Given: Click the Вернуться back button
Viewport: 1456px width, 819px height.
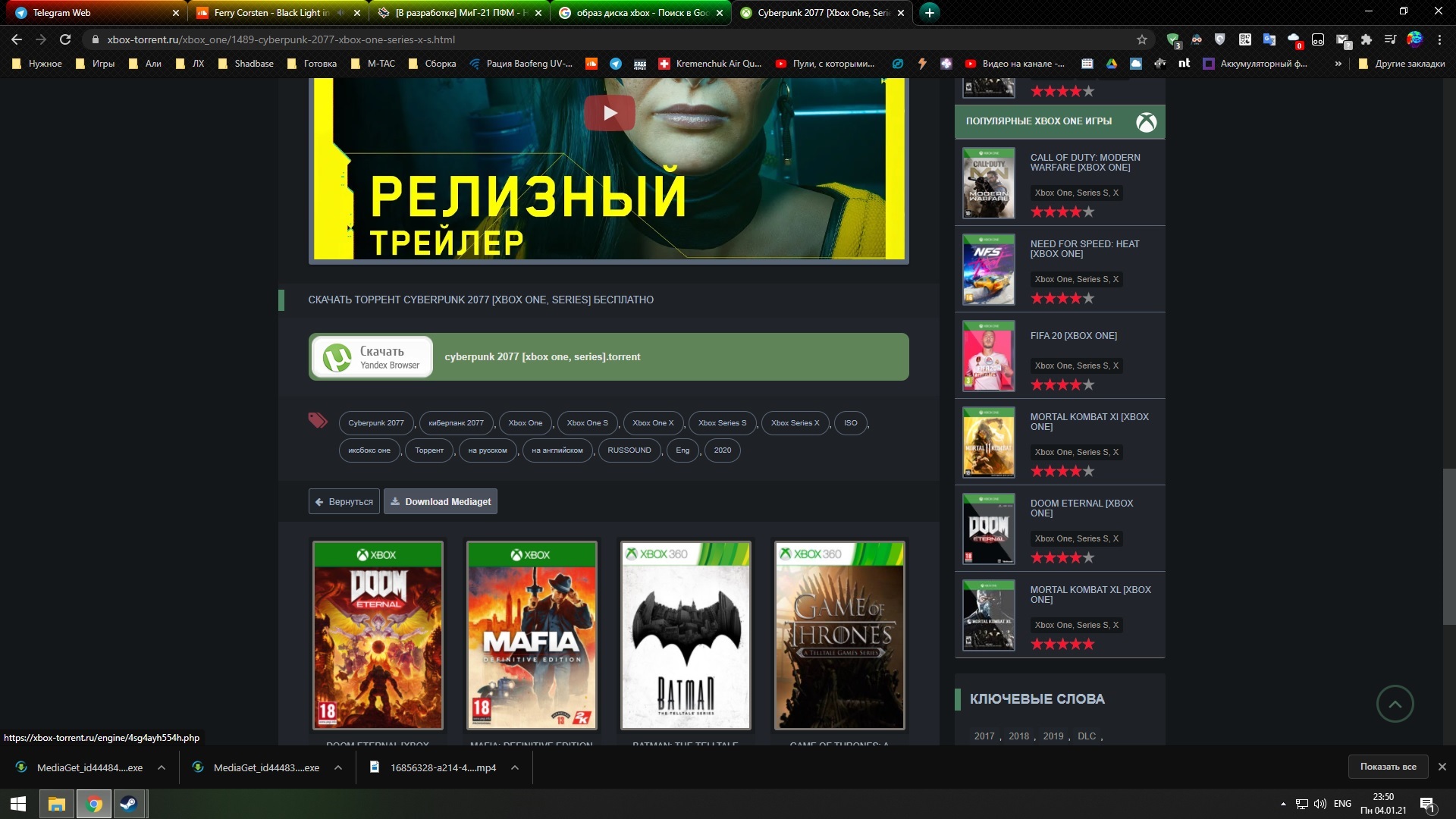Looking at the screenshot, I should click(x=344, y=501).
